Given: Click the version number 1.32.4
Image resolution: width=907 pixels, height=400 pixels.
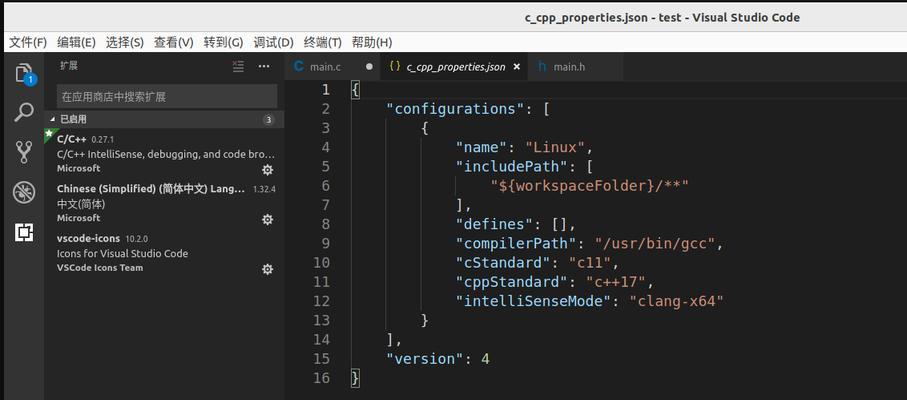Looking at the screenshot, I should pyautogui.click(x=264, y=189).
